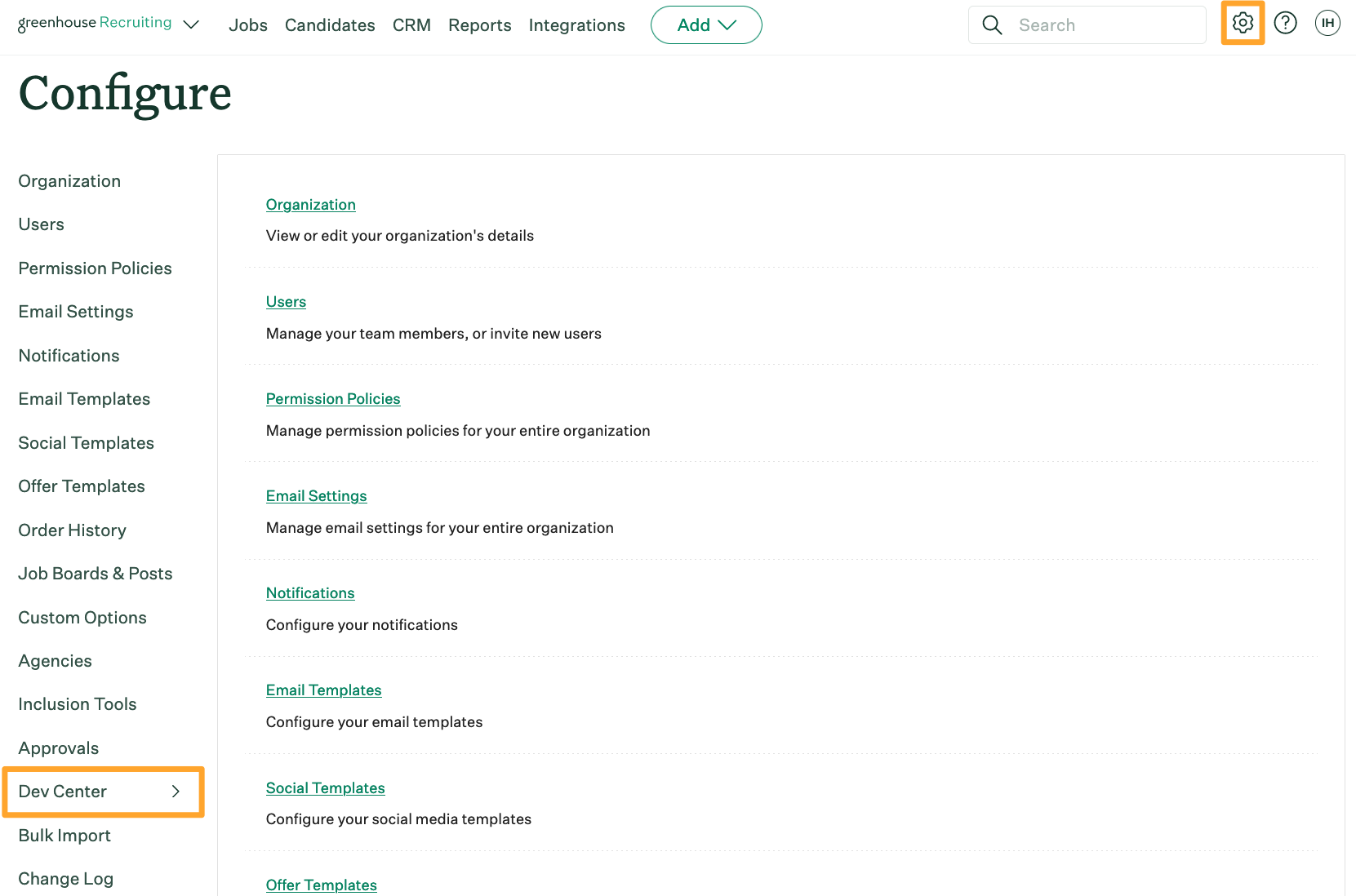This screenshot has width=1356, height=896.
Task: Navigate to Integrations
Action: (576, 25)
